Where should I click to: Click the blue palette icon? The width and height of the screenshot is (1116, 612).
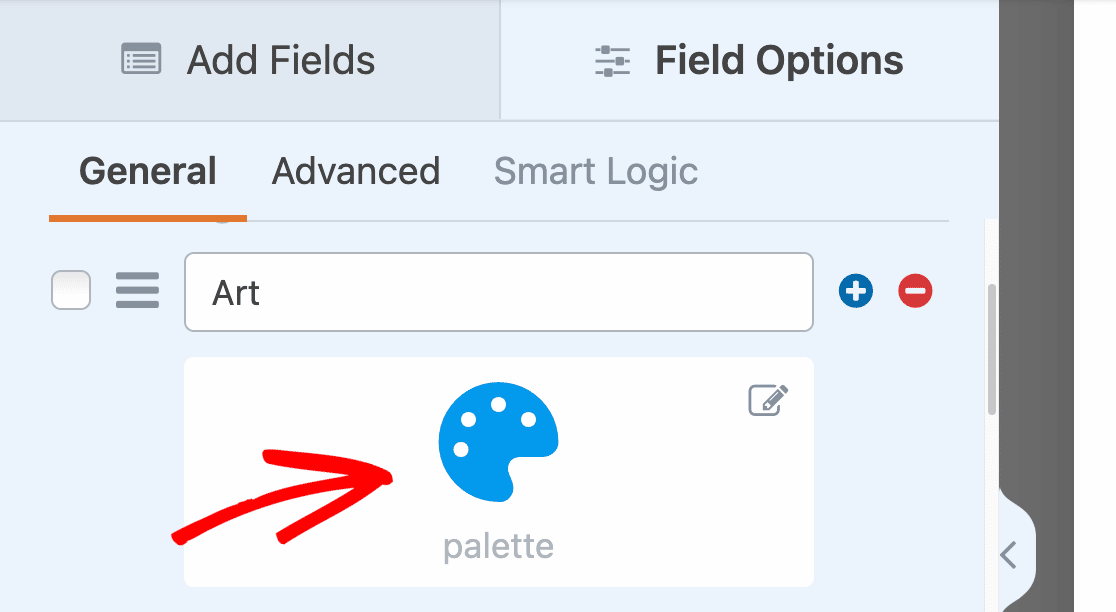click(x=498, y=442)
